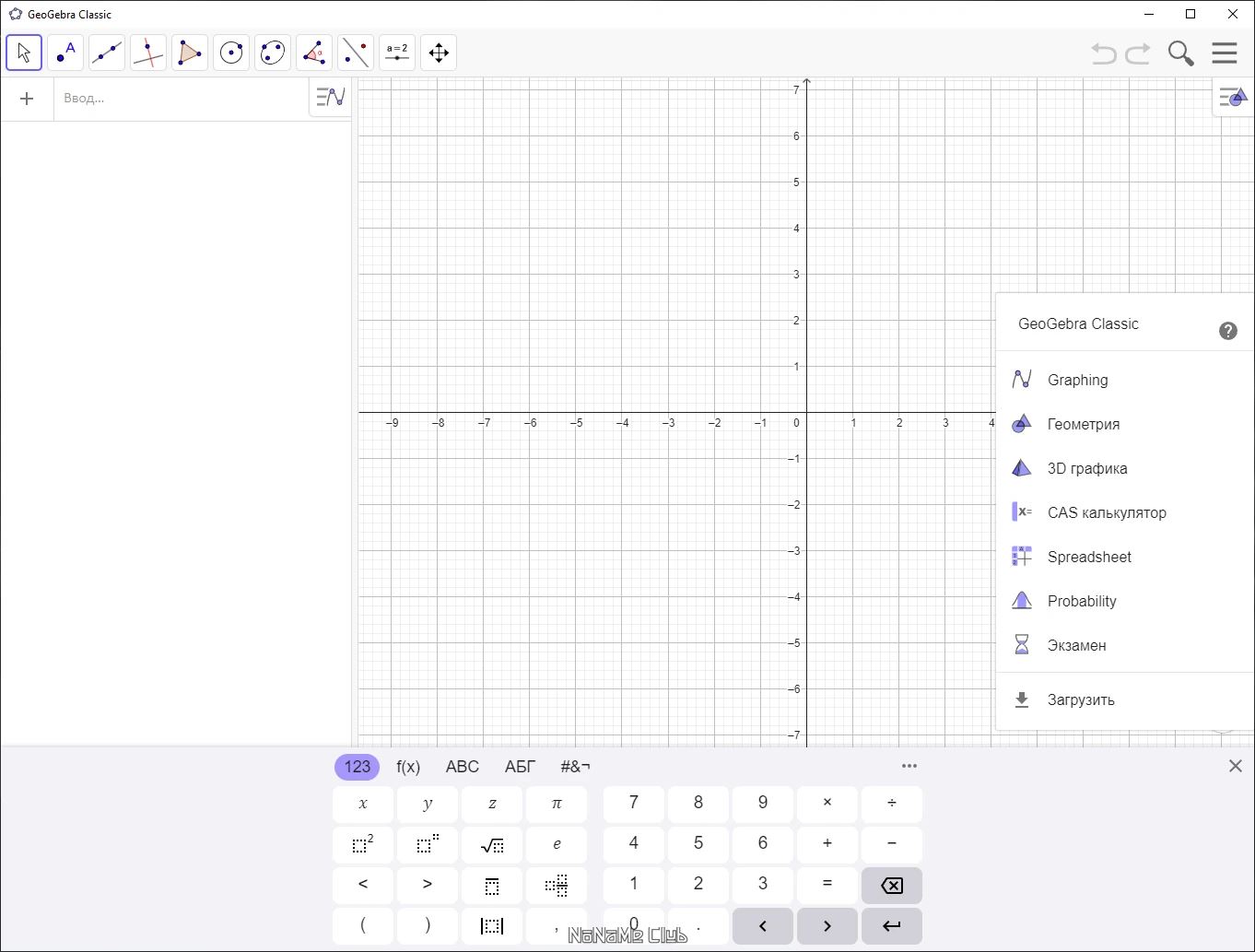This screenshot has width=1255, height=952.
Task: Select the Slider a=2 tool
Action: 397,53
